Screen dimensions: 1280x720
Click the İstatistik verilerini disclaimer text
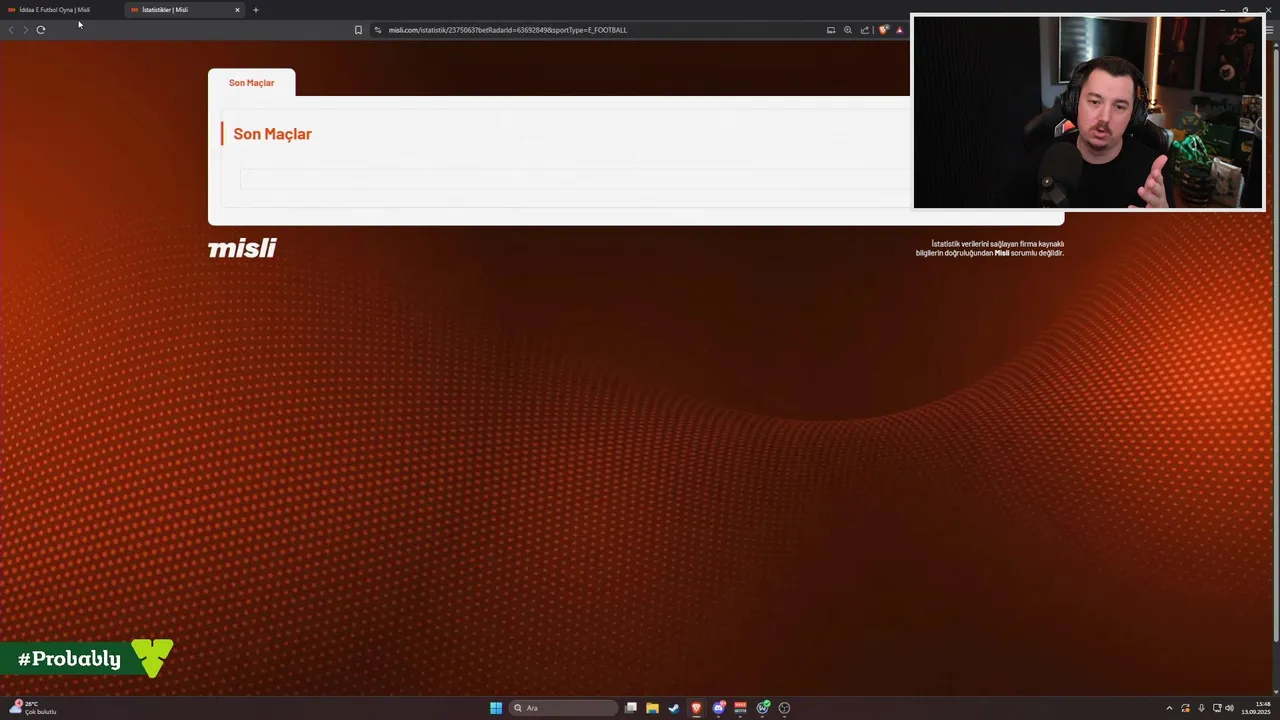[990, 248]
